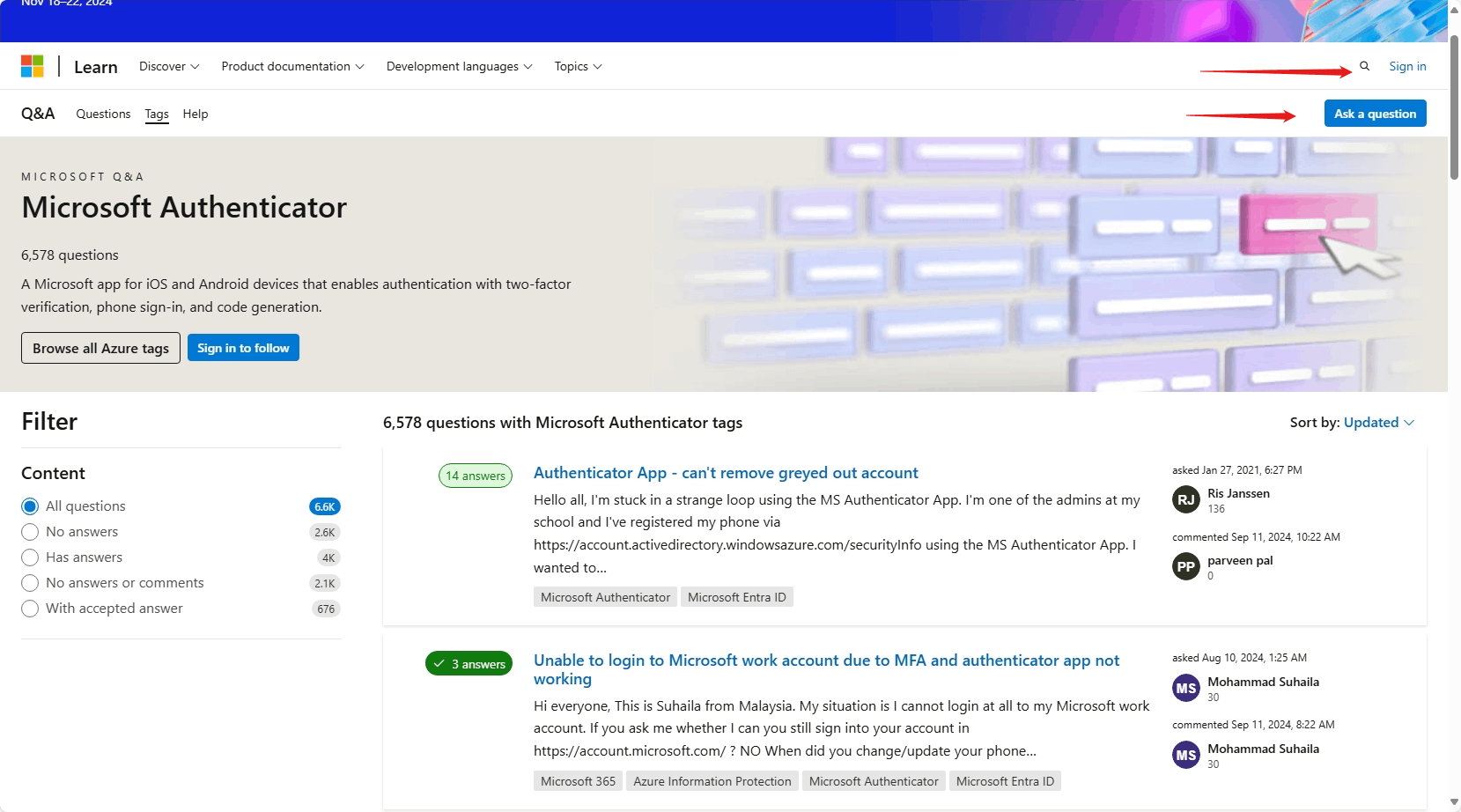This screenshot has width=1461, height=812.
Task: Click the 2.1K count badge
Action: pos(325,583)
